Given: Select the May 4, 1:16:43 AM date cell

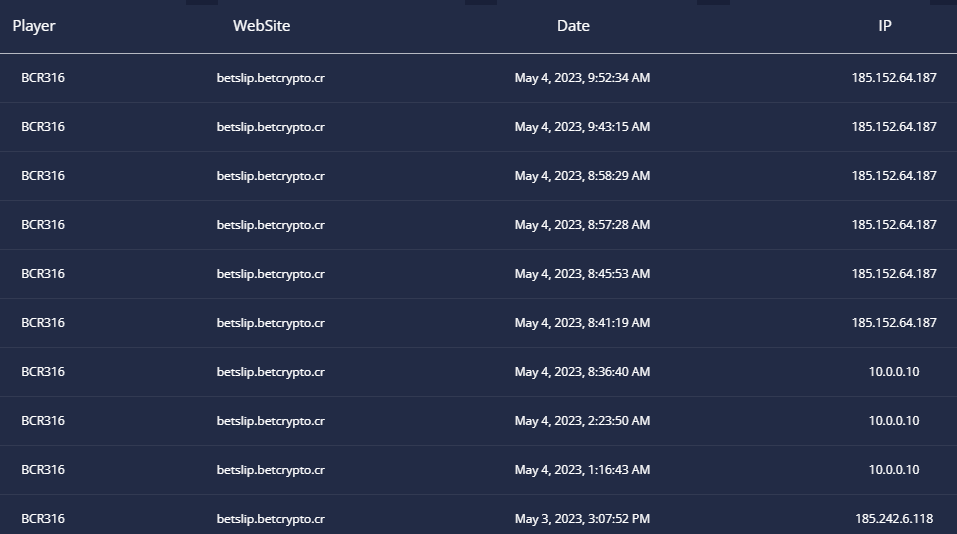Looking at the screenshot, I should [x=582, y=469].
